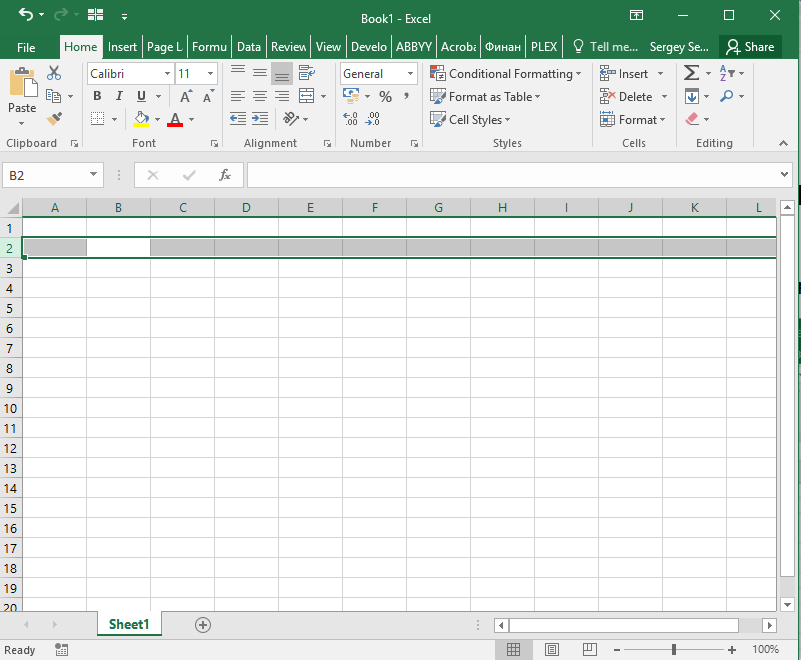The height and width of the screenshot is (660, 801).
Task: Click the Share button
Action: 750,47
